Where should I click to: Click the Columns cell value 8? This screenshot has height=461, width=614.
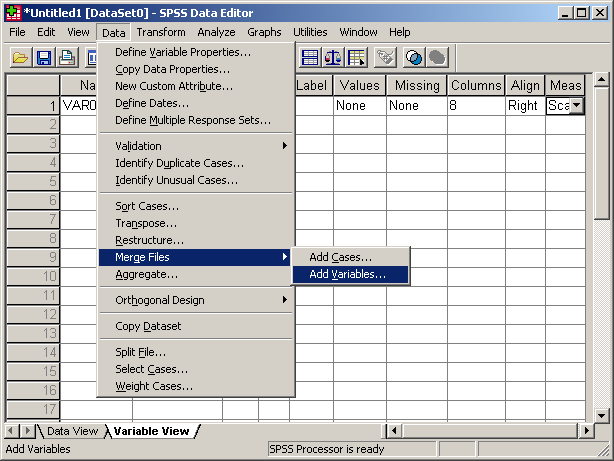click(476, 106)
